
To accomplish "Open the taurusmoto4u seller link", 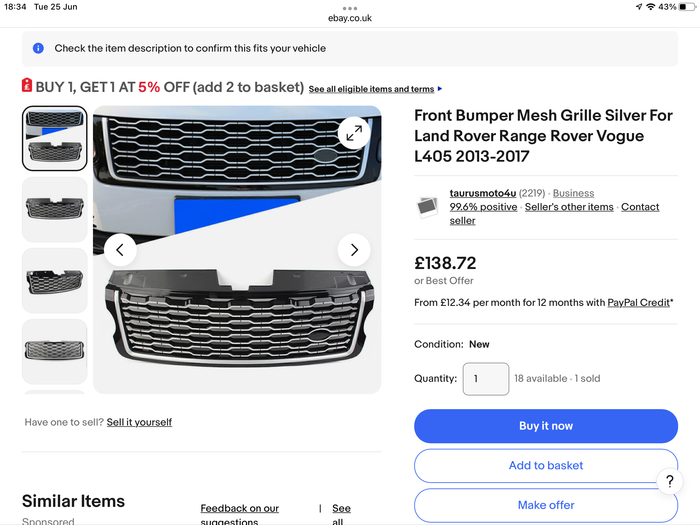I will pos(483,193).
